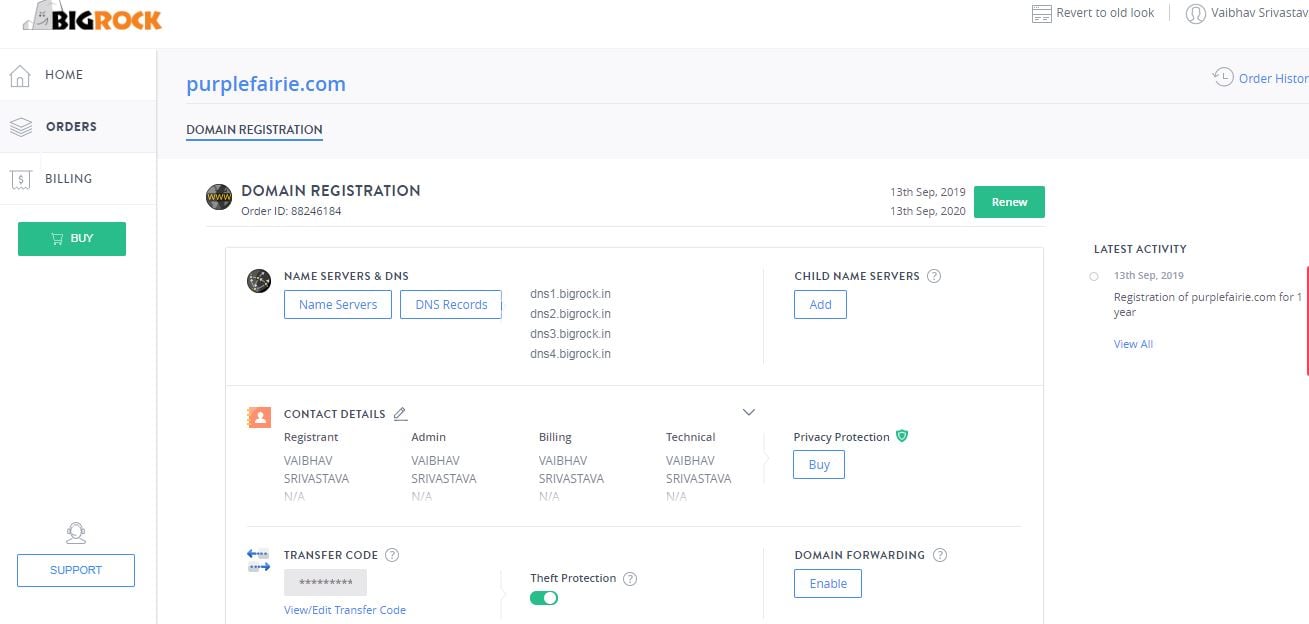Open the Transfer Code help icon
The height and width of the screenshot is (624, 1309).
[392, 555]
